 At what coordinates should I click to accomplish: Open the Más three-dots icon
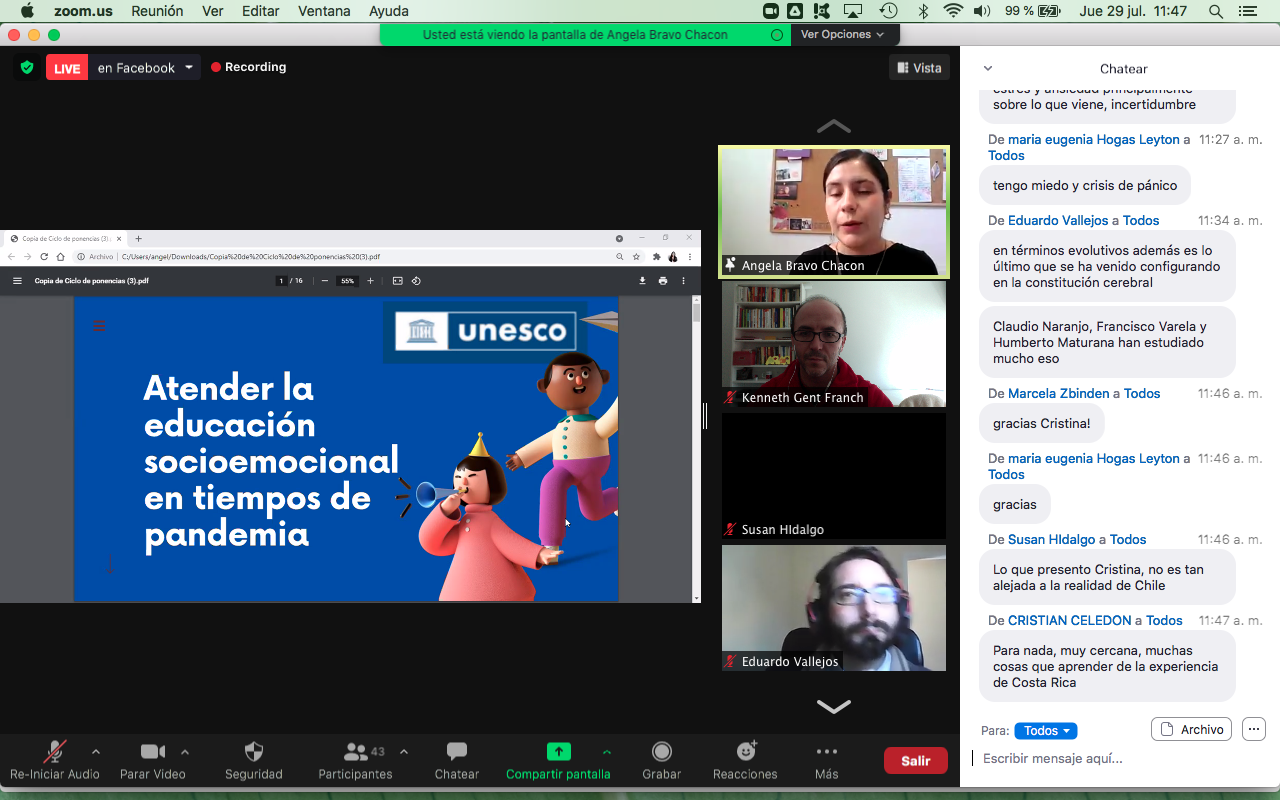(x=826, y=752)
